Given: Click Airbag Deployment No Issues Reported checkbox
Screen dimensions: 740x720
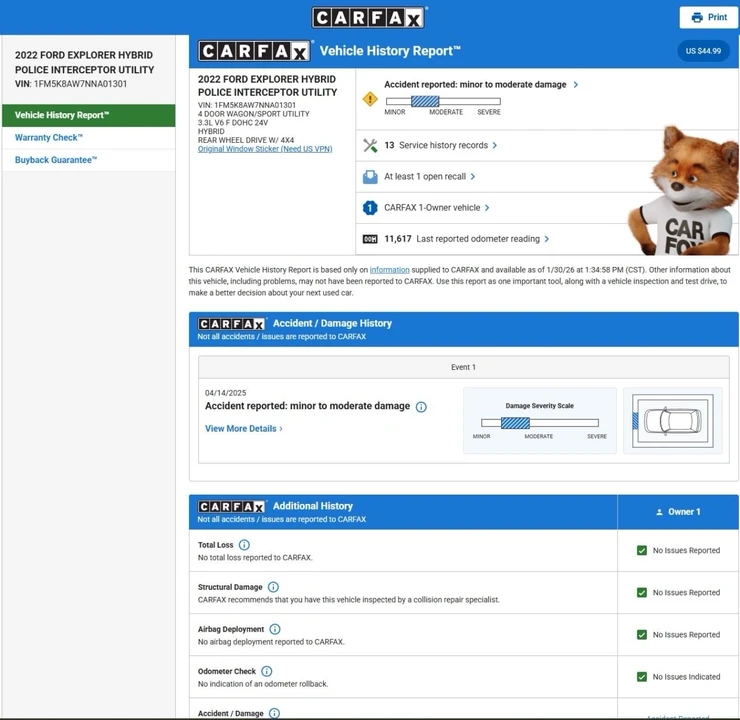Looking at the screenshot, I should point(642,635).
